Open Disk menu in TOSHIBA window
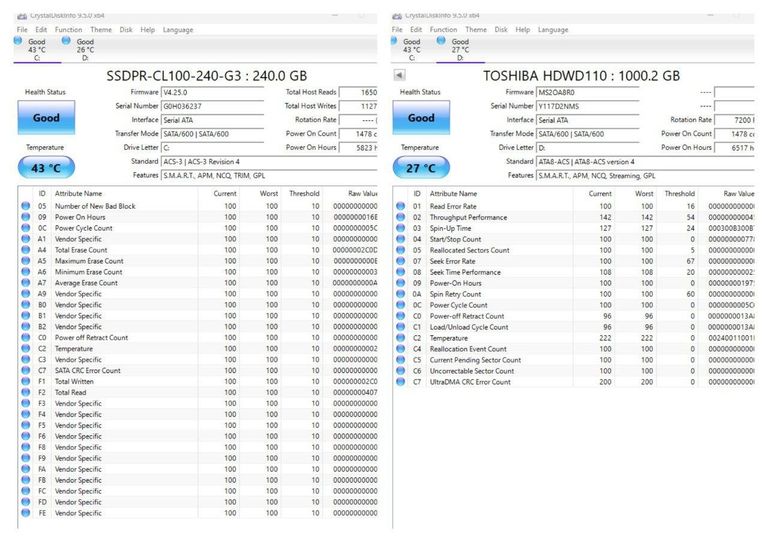 (501, 30)
